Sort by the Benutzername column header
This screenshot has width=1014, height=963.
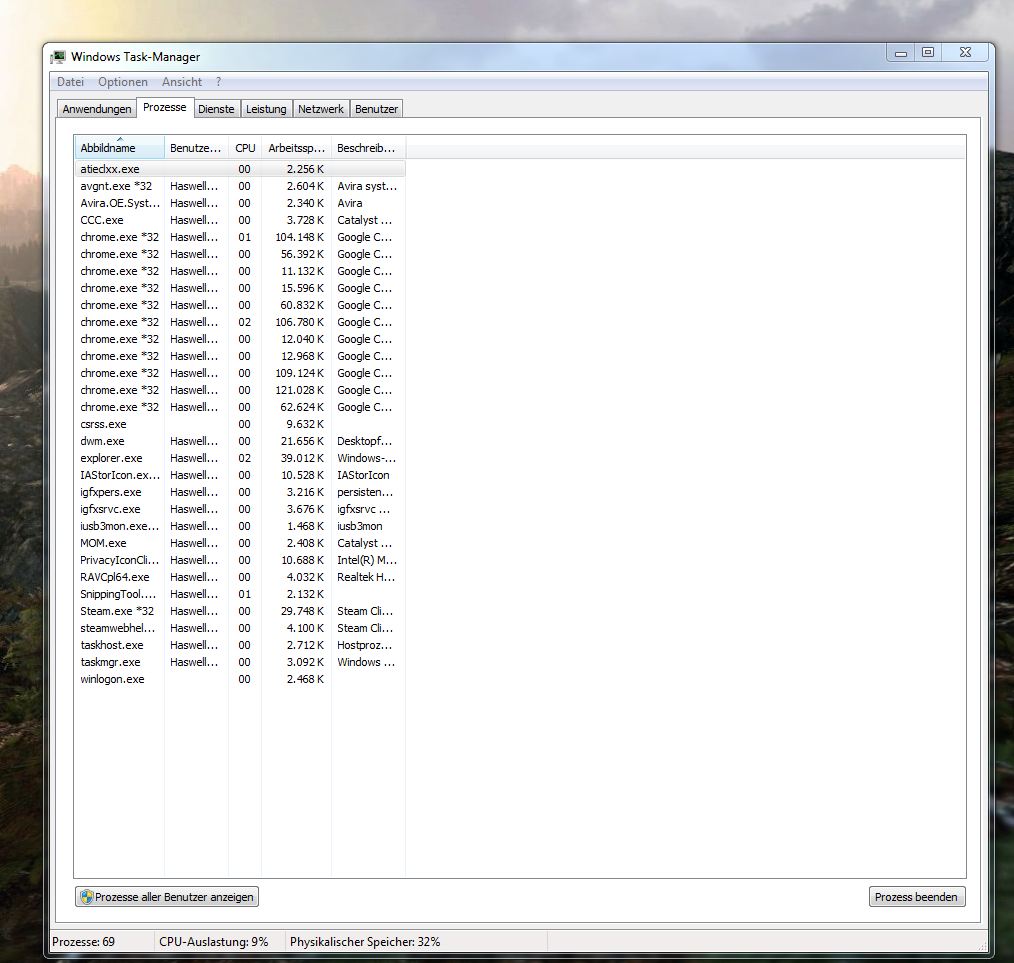point(196,147)
